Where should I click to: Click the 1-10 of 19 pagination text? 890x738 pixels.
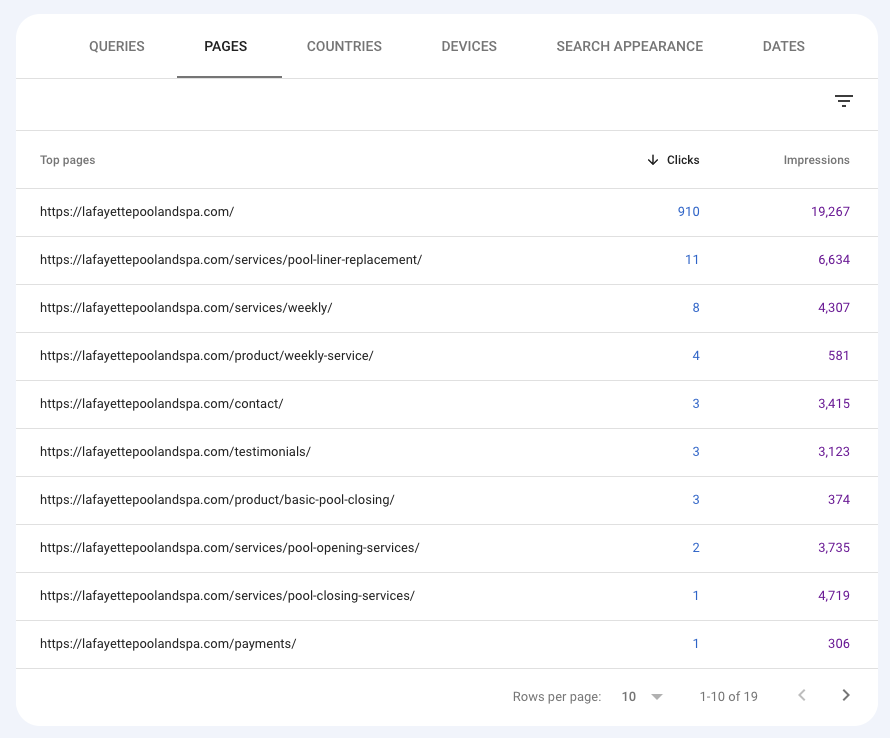(x=728, y=697)
